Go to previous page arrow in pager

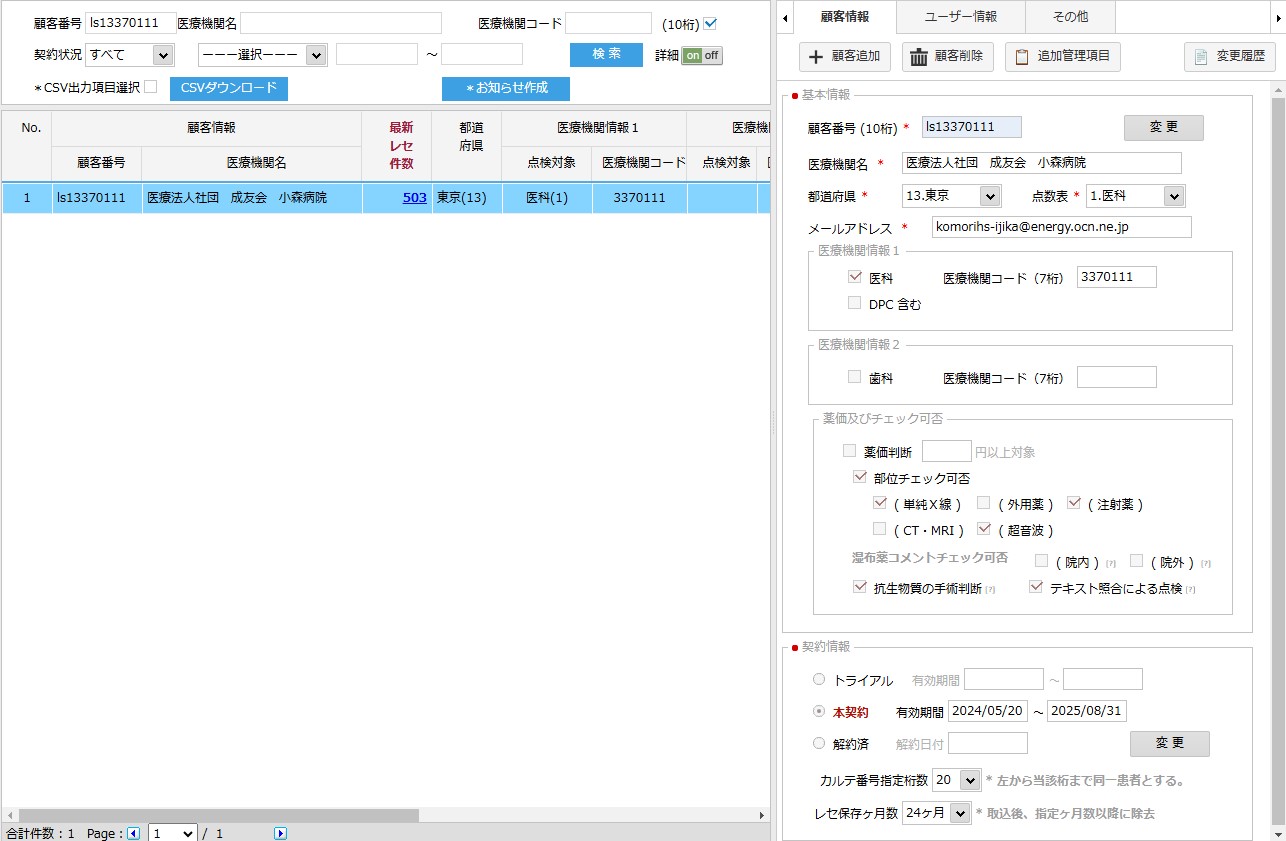[134, 833]
